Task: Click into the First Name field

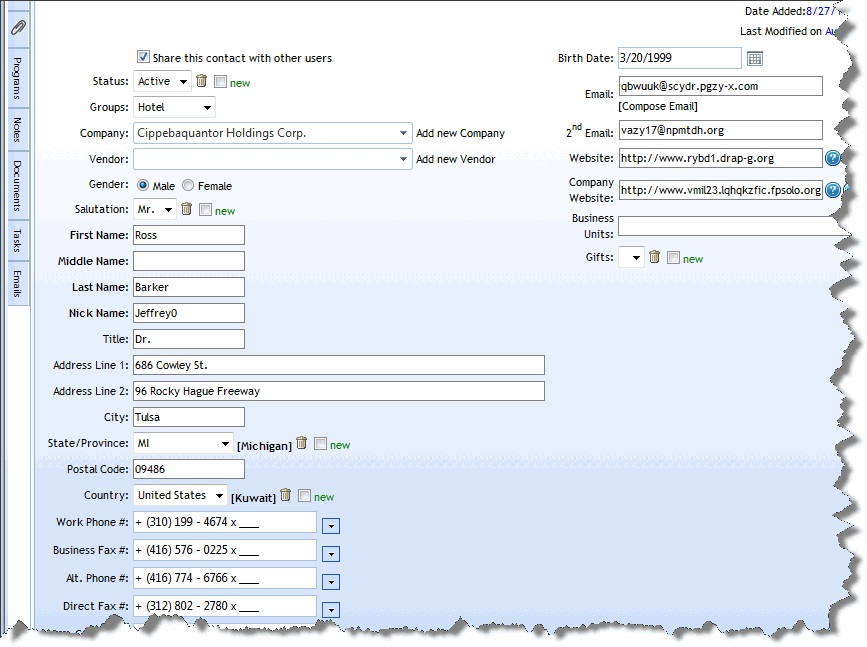Action: point(189,235)
